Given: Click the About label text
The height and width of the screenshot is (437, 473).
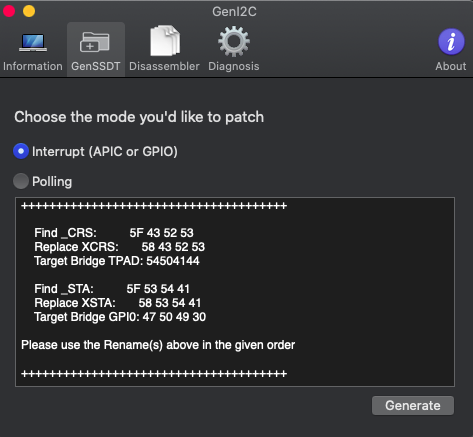Looking at the screenshot, I should point(451,66).
